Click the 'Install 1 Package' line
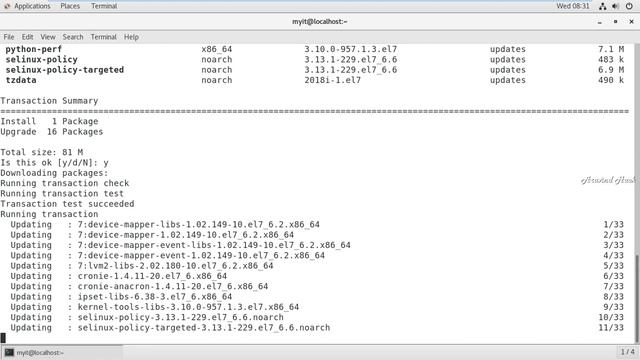The width and height of the screenshot is (640, 360). coord(49,121)
